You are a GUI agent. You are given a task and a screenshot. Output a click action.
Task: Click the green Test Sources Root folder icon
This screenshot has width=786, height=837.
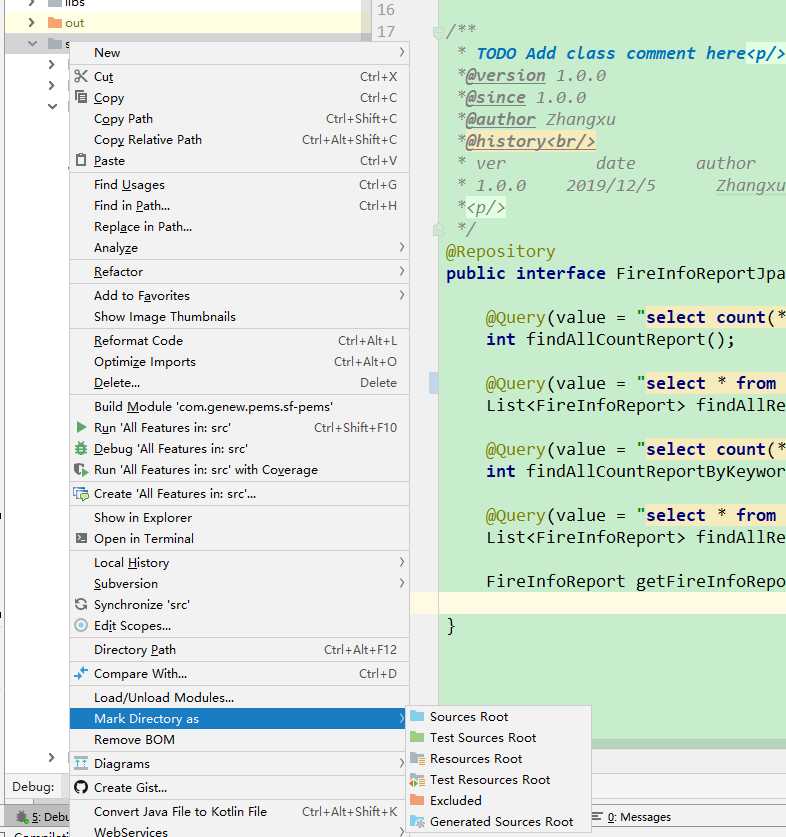[x=417, y=737]
